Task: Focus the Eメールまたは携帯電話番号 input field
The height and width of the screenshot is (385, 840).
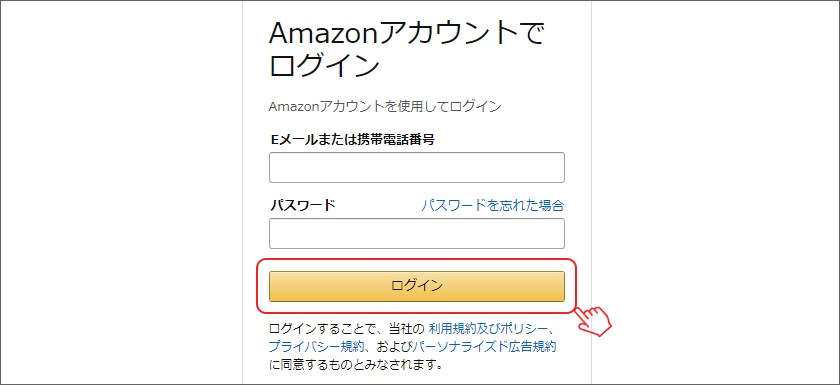Action: point(417,168)
